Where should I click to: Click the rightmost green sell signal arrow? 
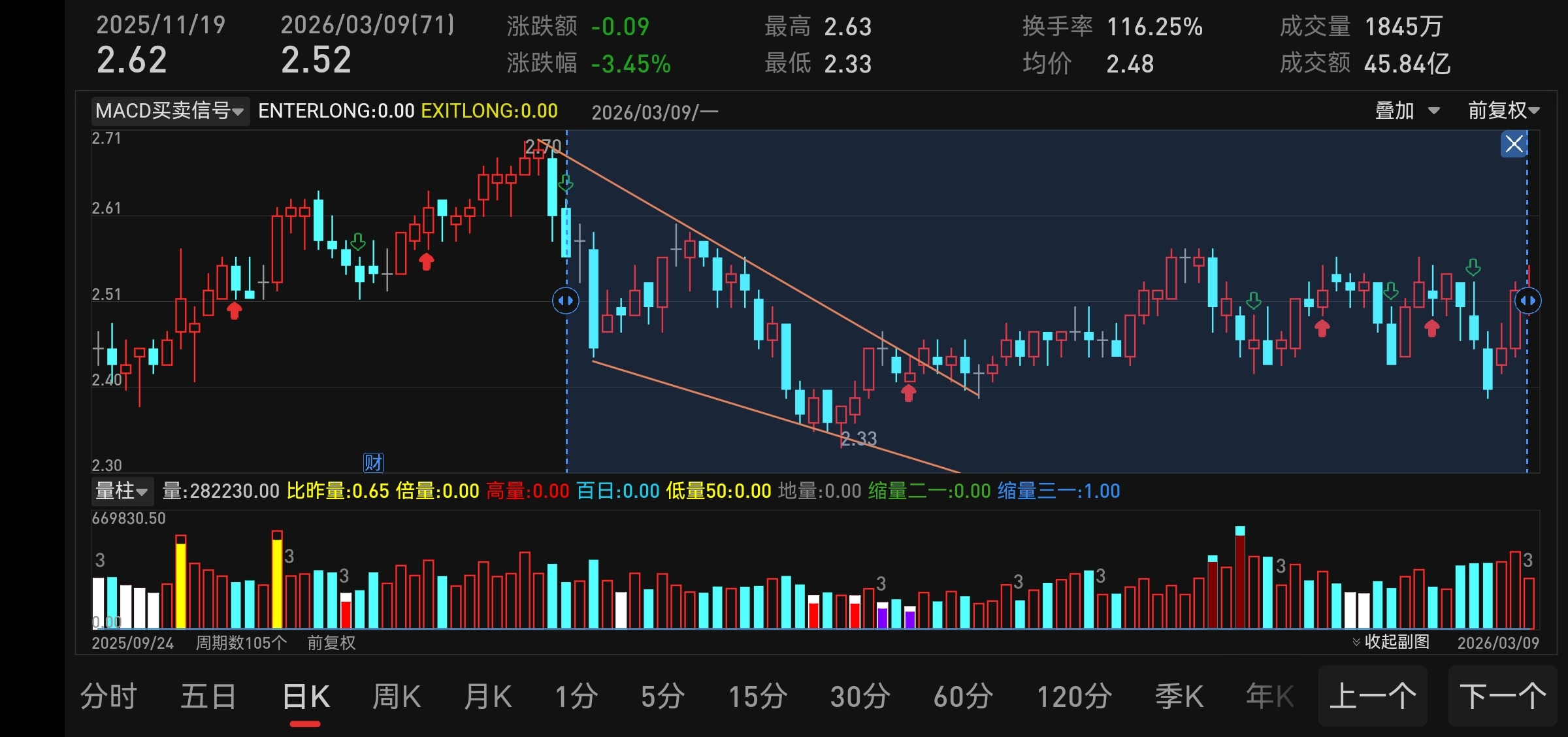point(1473,267)
